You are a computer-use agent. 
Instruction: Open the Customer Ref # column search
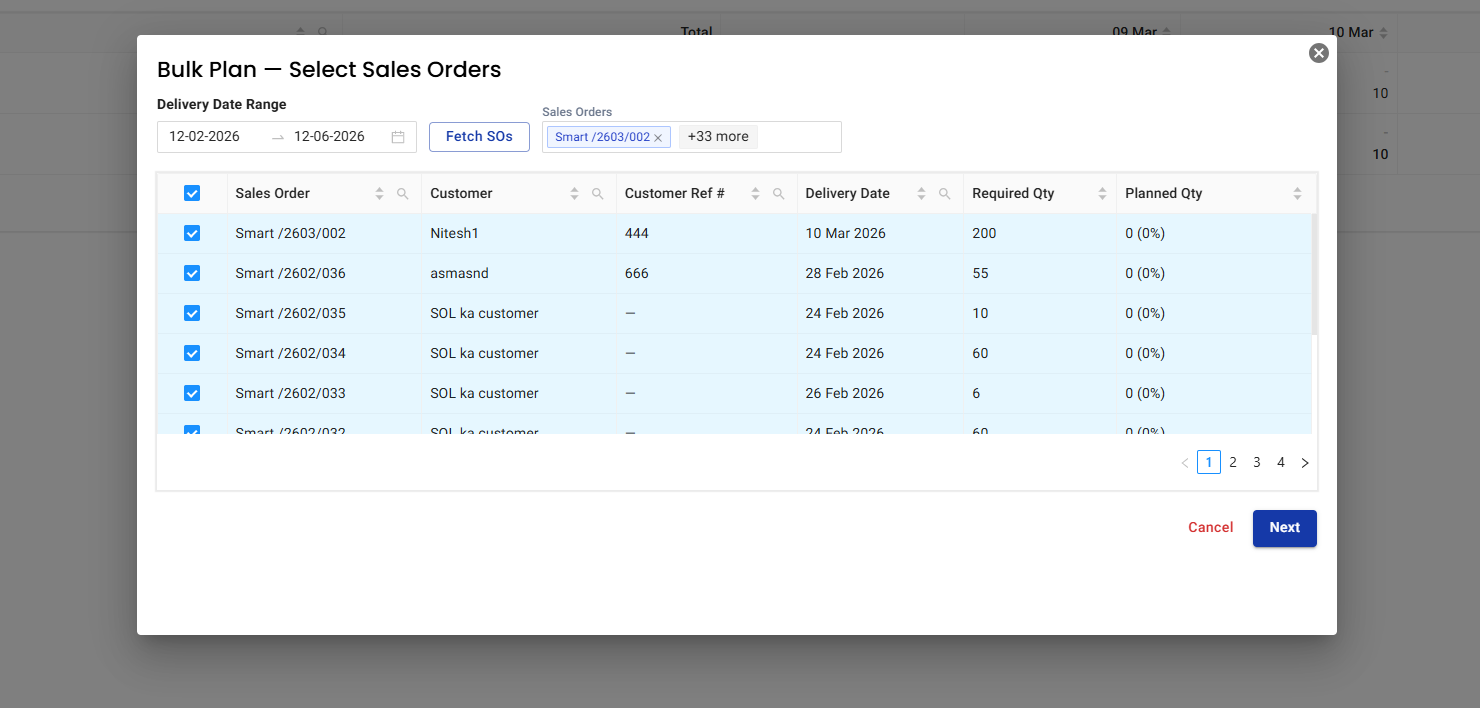[x=778, y=194]
